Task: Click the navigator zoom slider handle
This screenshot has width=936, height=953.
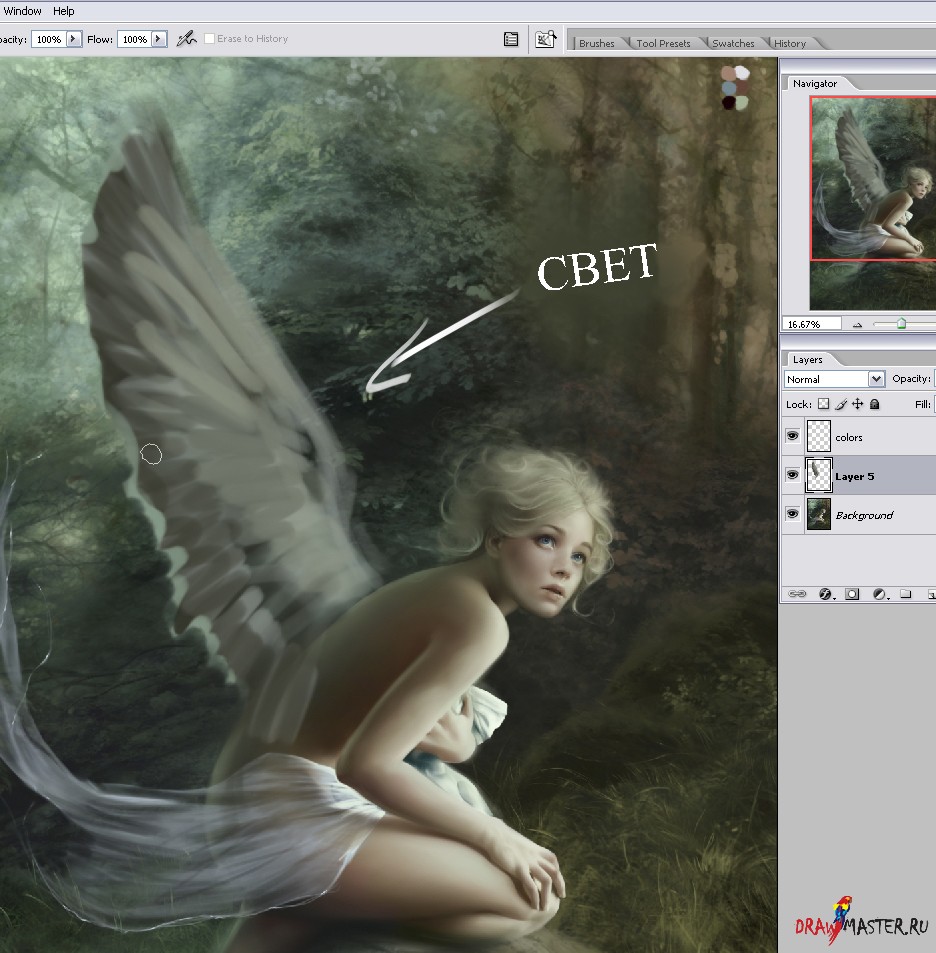Action: pos(901,323)
